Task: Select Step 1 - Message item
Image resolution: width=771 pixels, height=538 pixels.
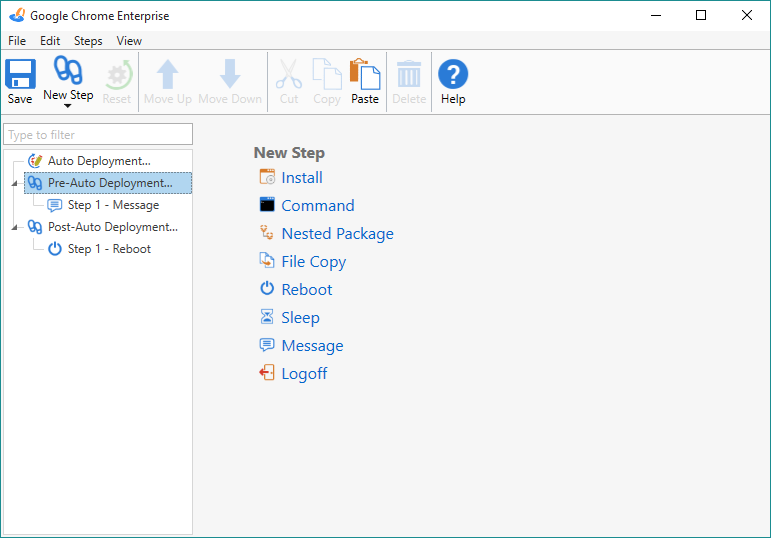Action: click(113, 205)
